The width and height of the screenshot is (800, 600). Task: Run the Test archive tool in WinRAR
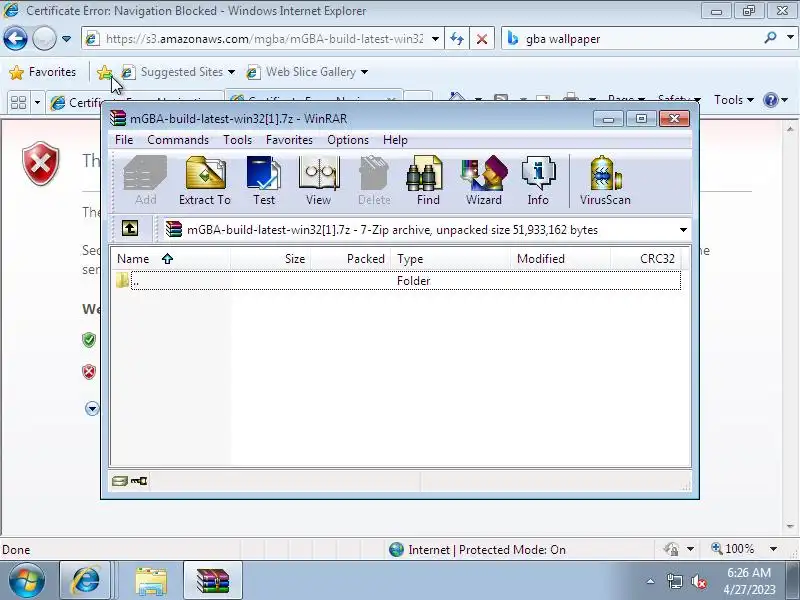264,181
